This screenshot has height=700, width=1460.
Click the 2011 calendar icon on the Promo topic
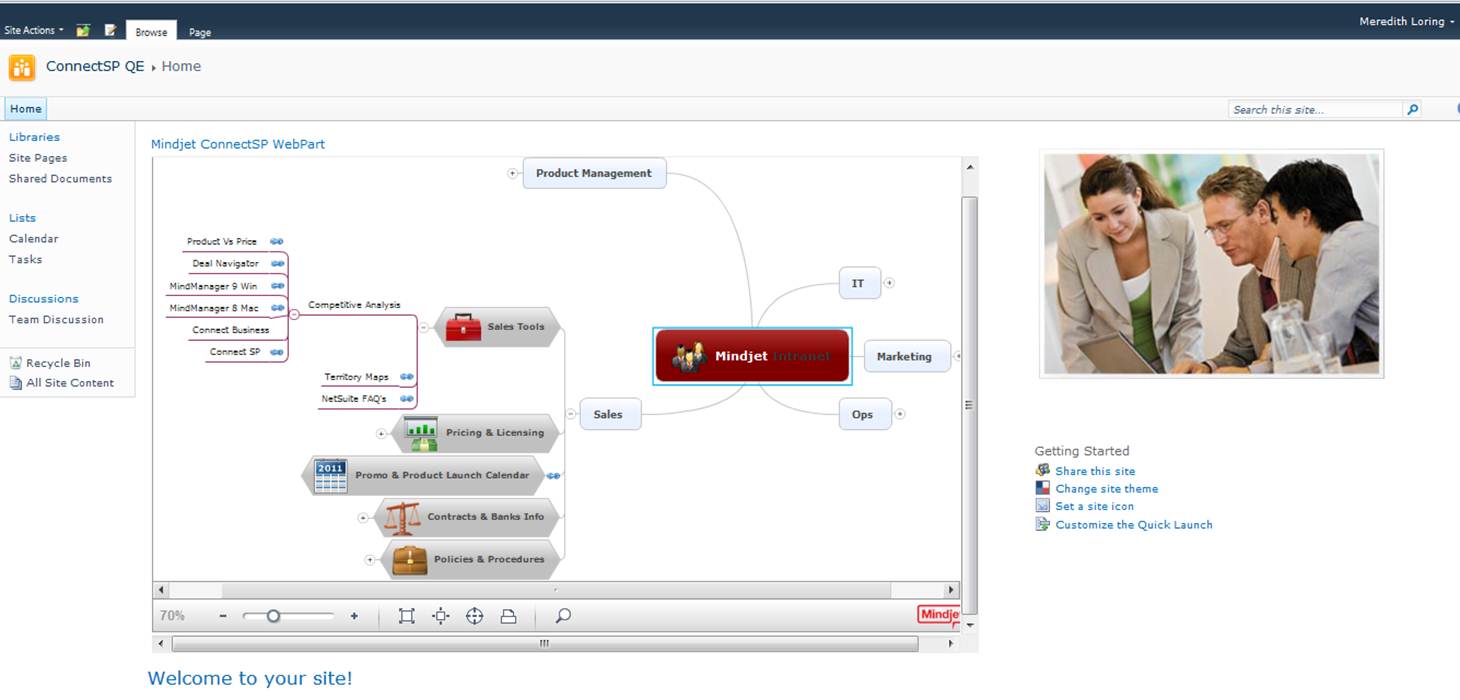(330, 475)
